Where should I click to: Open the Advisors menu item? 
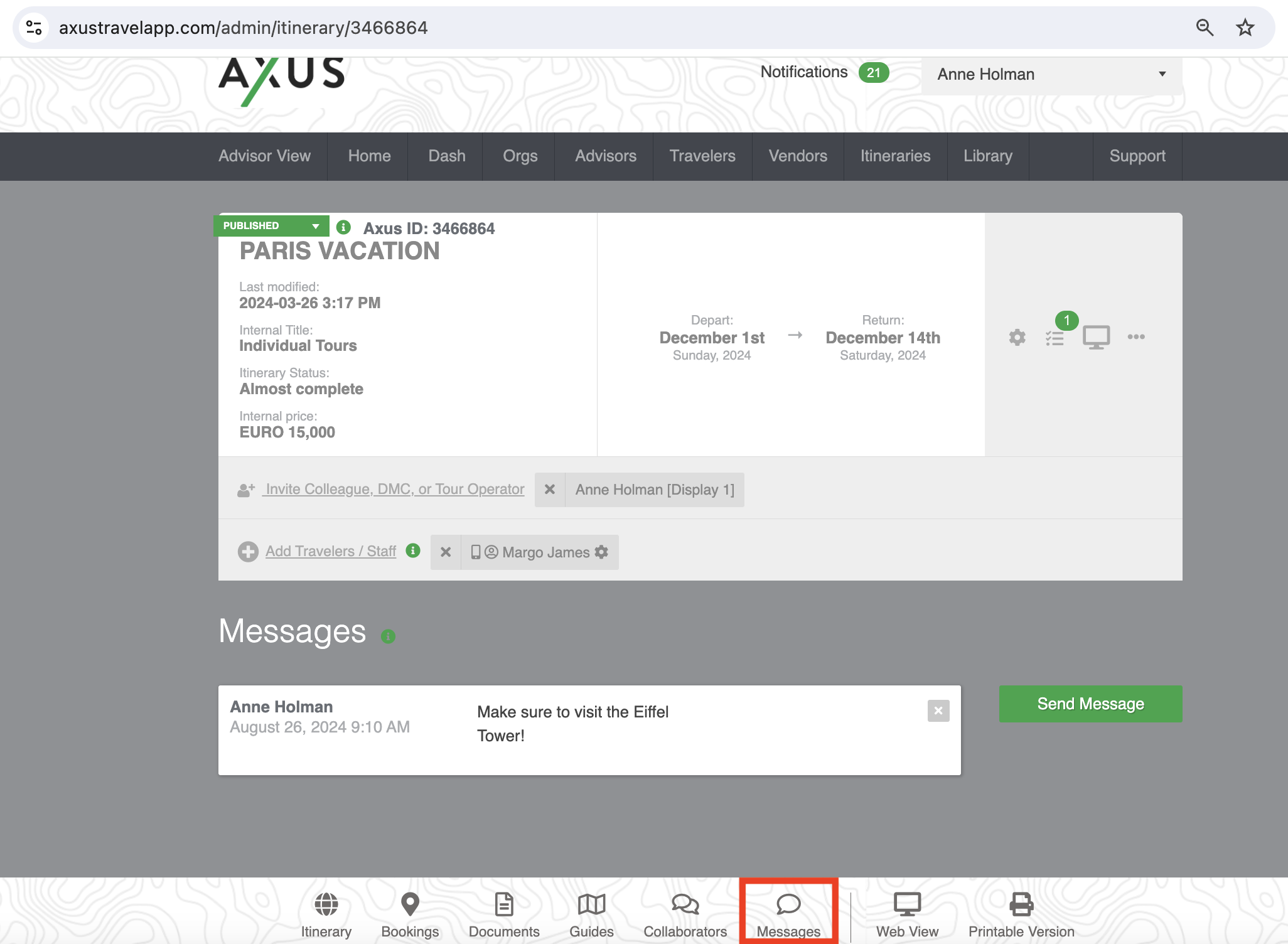pos(606,156)
